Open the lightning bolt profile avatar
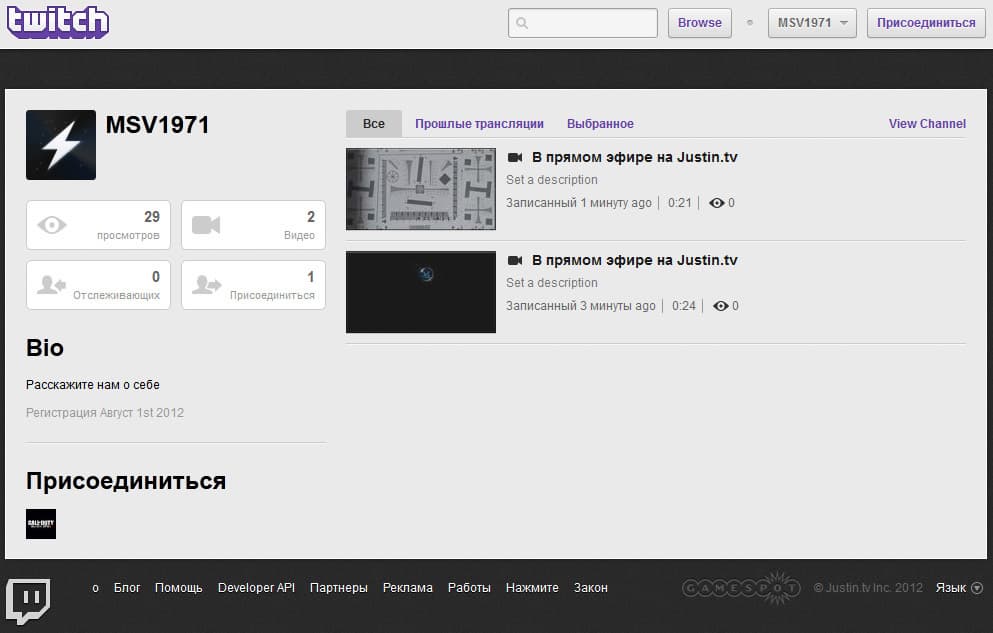 [x=61, y=145]
